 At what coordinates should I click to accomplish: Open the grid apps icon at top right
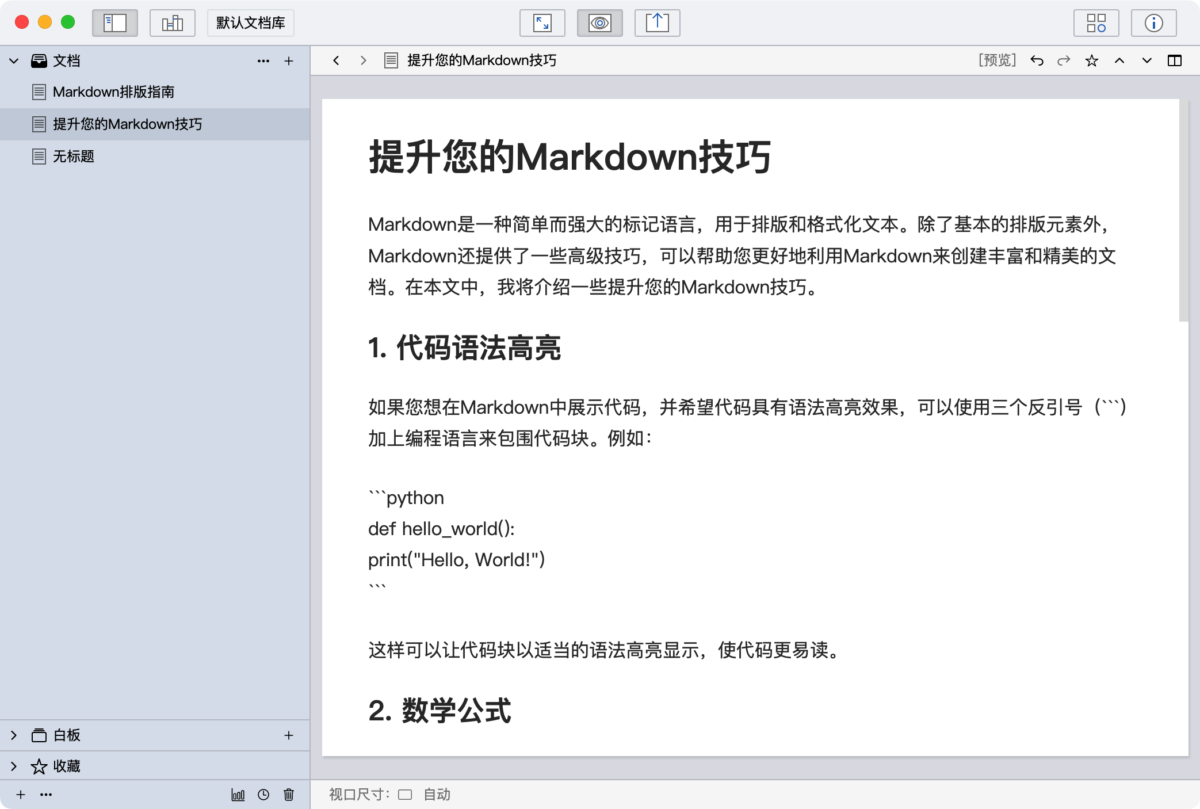[x=1096, y=22]
